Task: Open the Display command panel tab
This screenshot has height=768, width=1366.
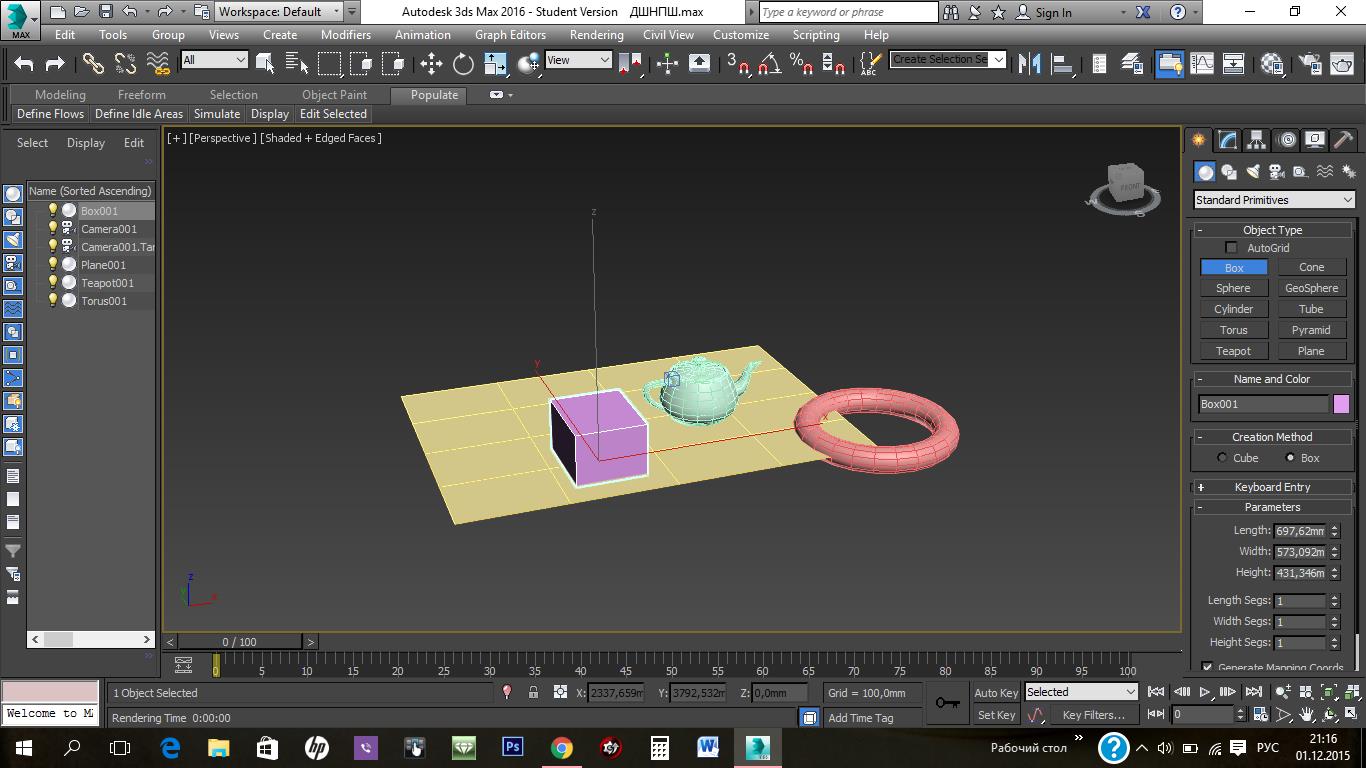Action: 1315,140
